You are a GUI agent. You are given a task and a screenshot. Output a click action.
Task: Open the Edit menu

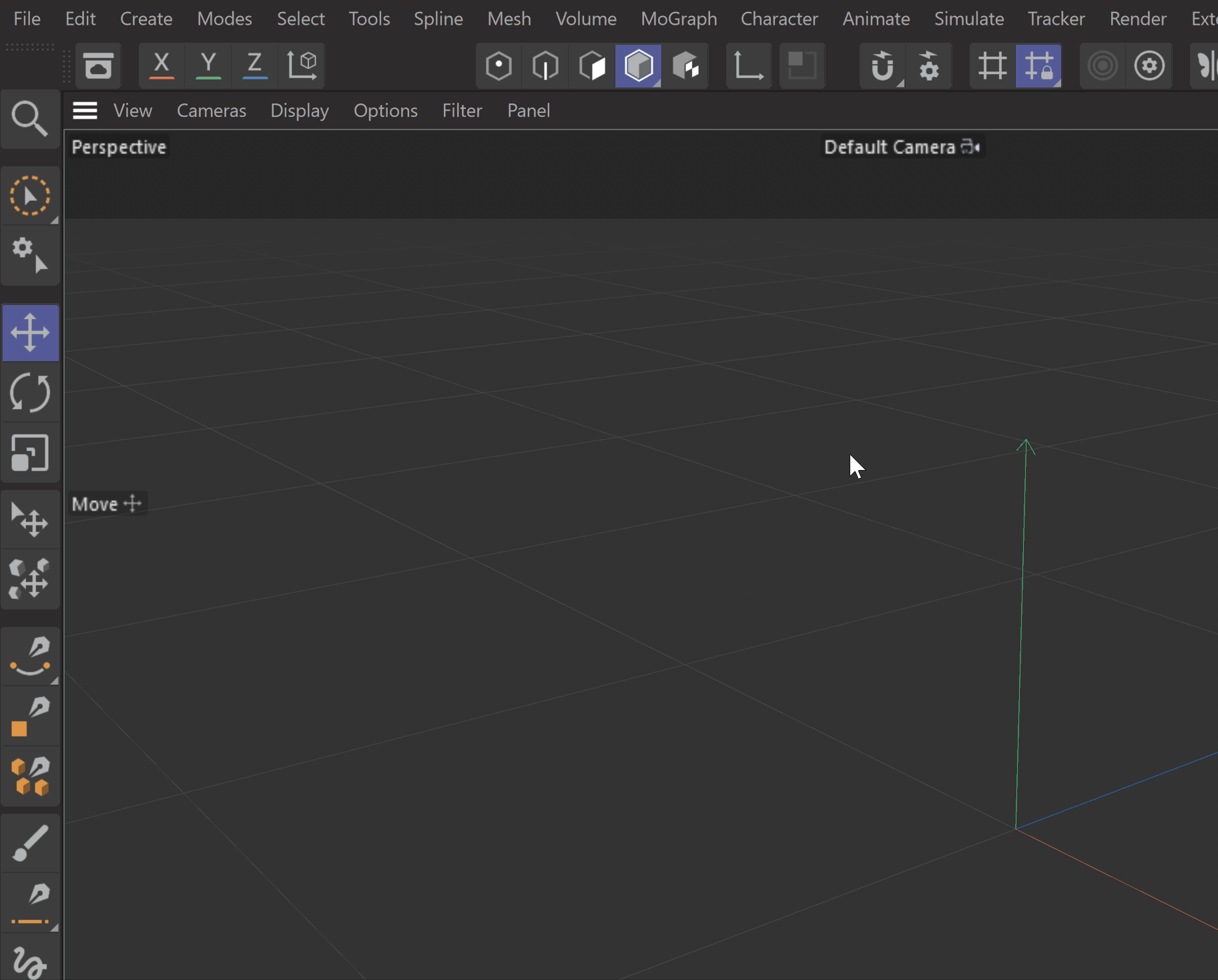coord(81,19)
